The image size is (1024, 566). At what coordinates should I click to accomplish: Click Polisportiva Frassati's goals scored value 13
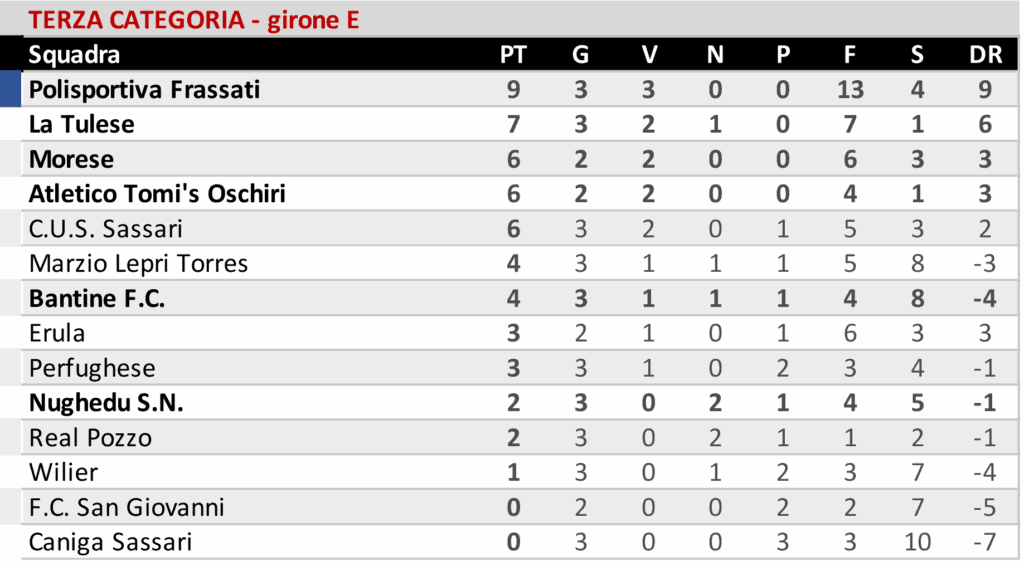click(850, 90)
